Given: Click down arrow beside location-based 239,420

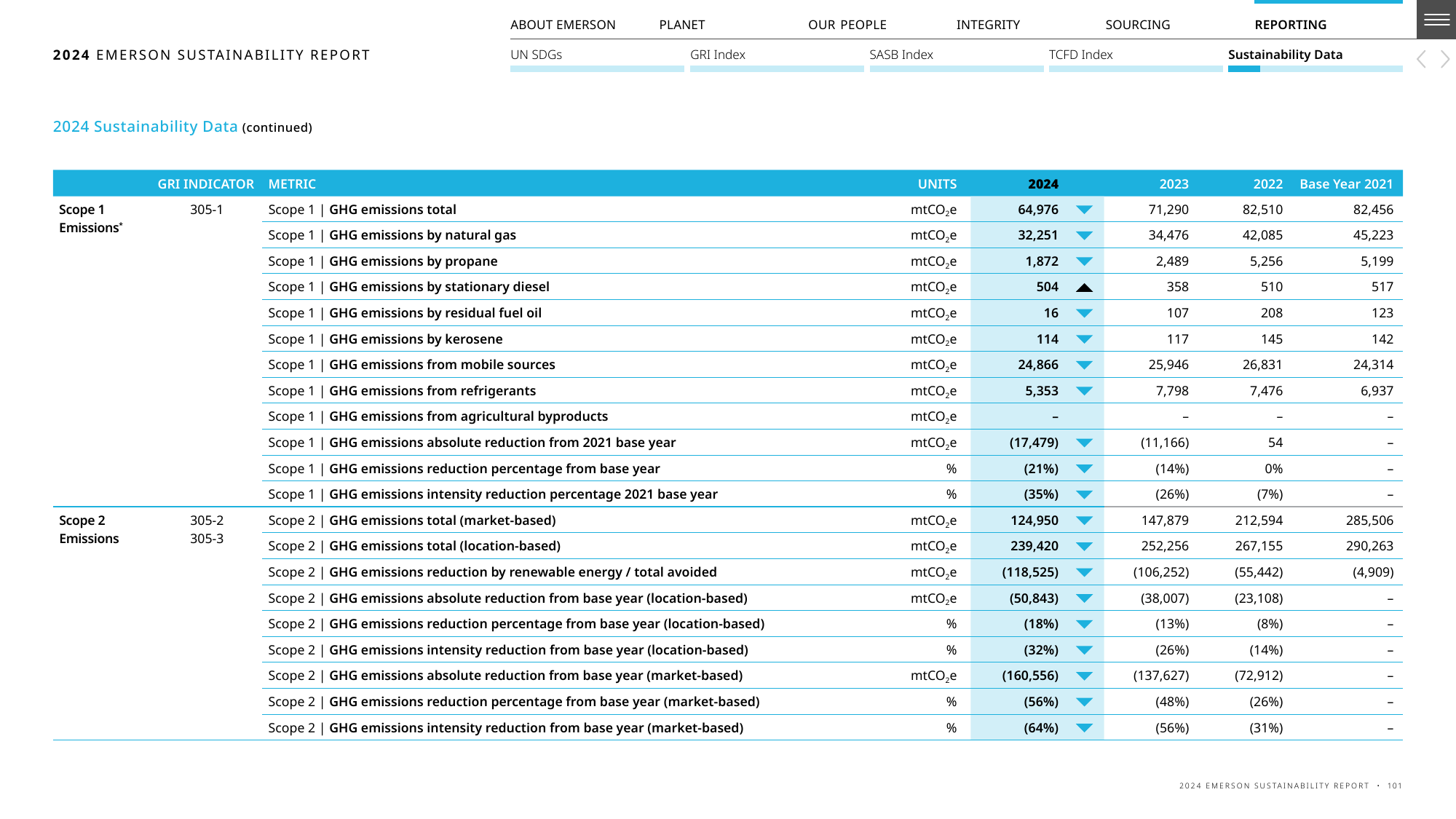Looking at the screenshot, I should coord(1084,546).
